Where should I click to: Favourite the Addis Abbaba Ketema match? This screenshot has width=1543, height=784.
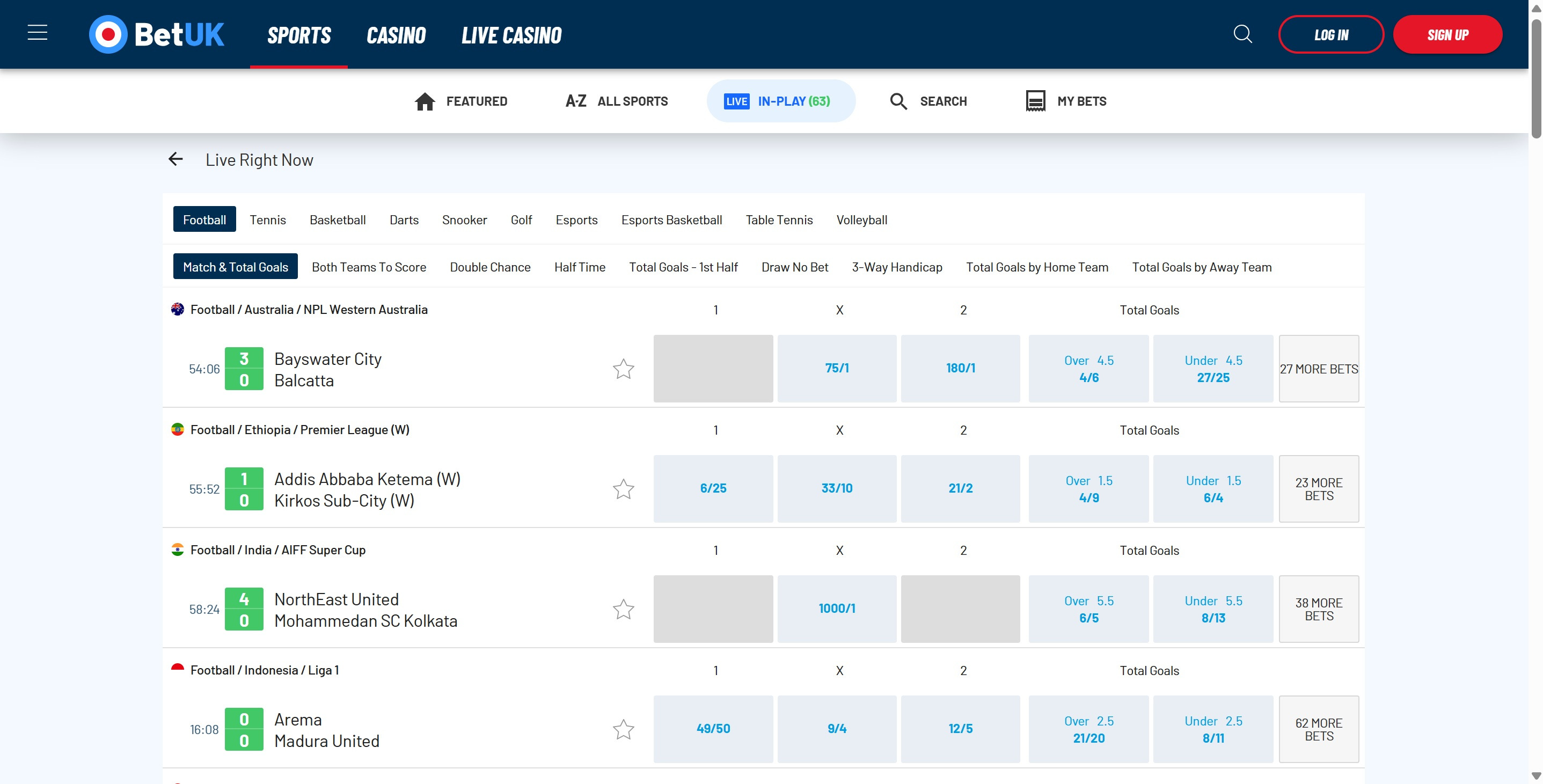tap(623, 489)
